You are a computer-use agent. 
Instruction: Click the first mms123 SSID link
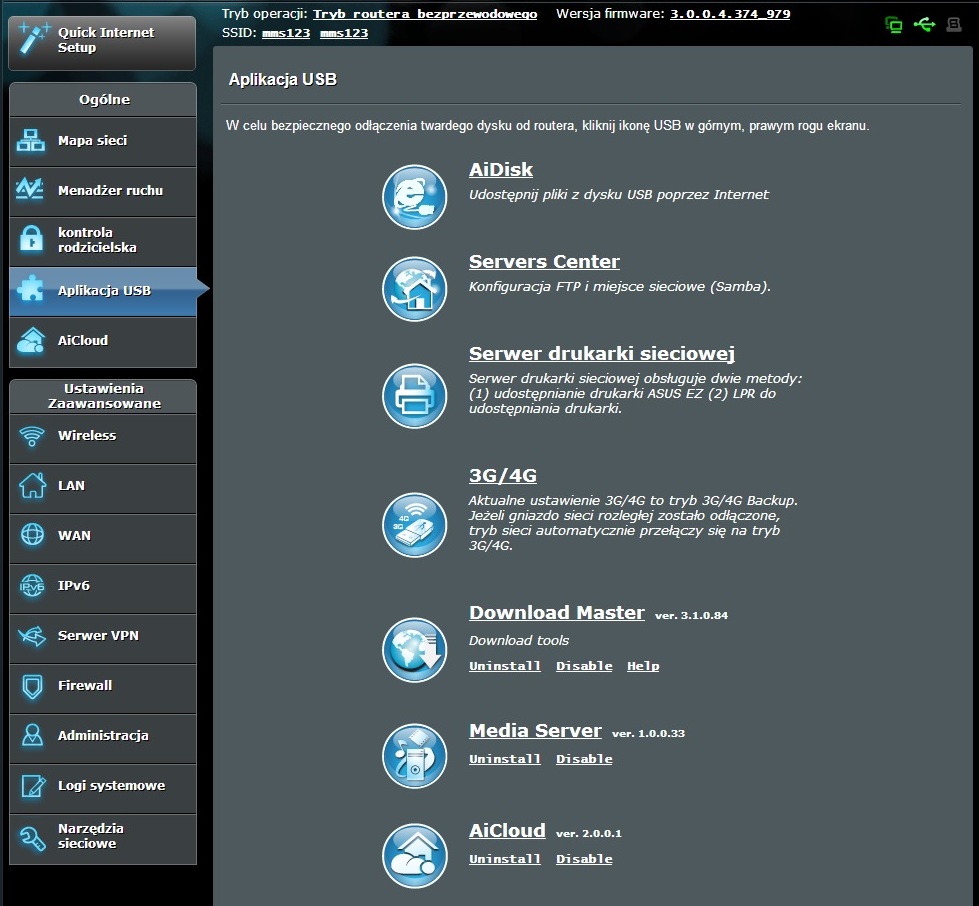point(286,32)
